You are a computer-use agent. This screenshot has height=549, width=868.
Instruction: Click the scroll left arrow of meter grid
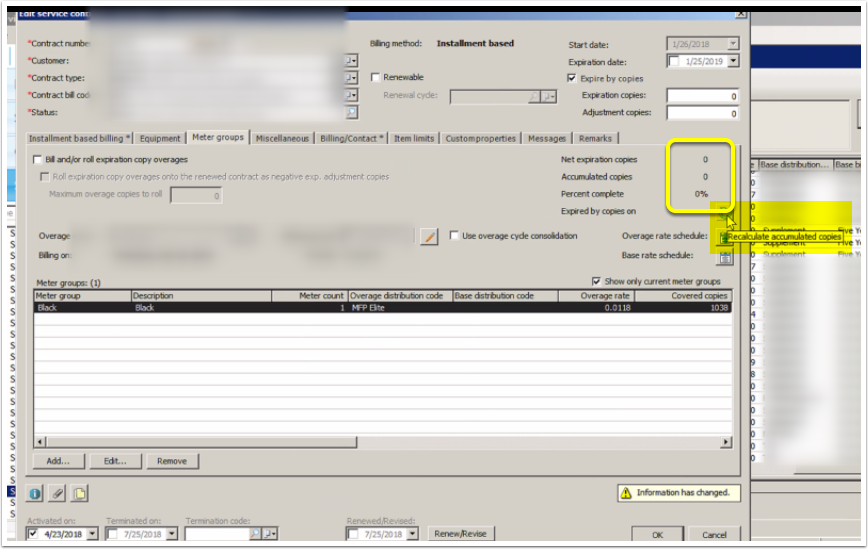click(x=40, y=442)
